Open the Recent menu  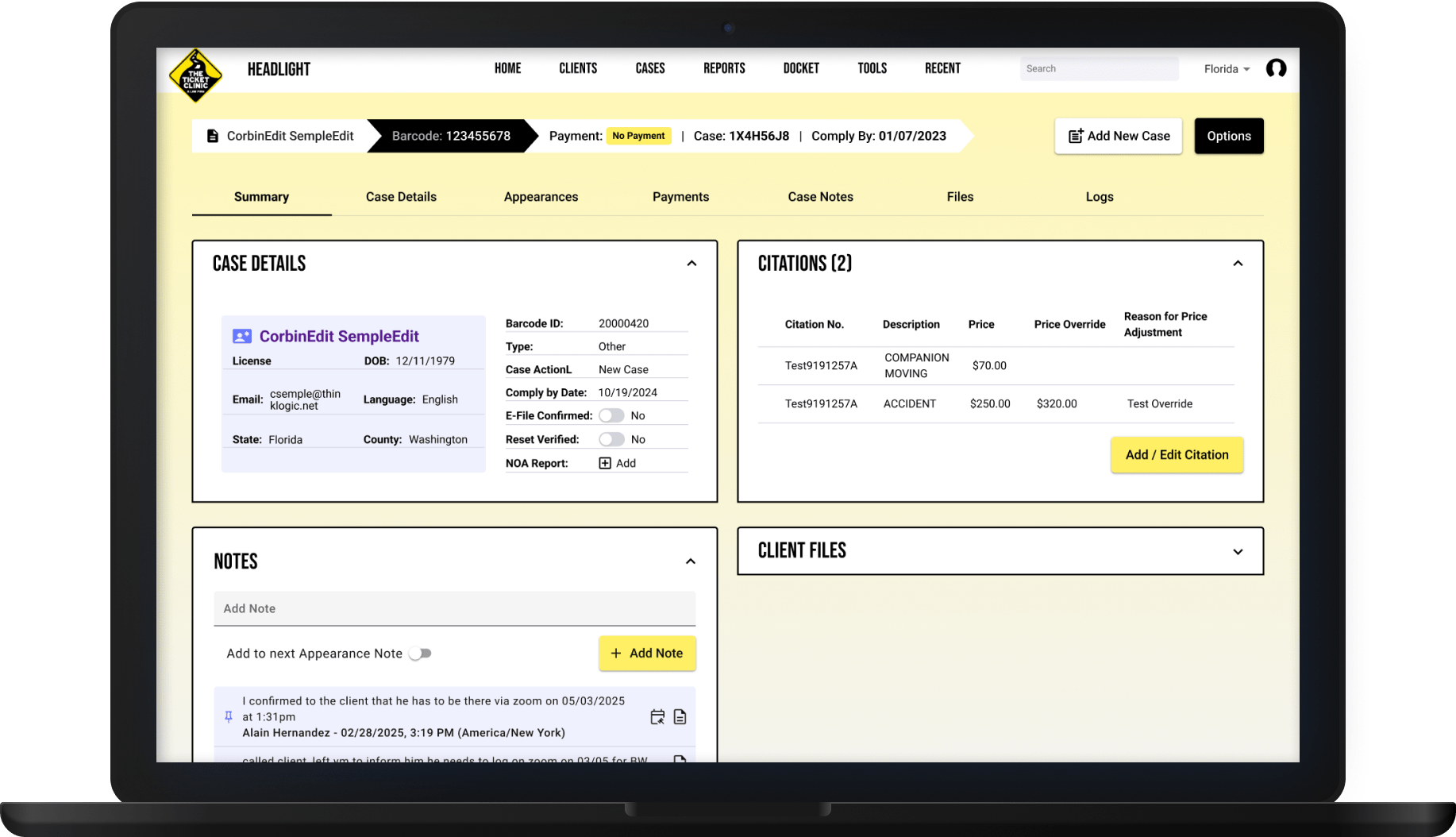942,68
